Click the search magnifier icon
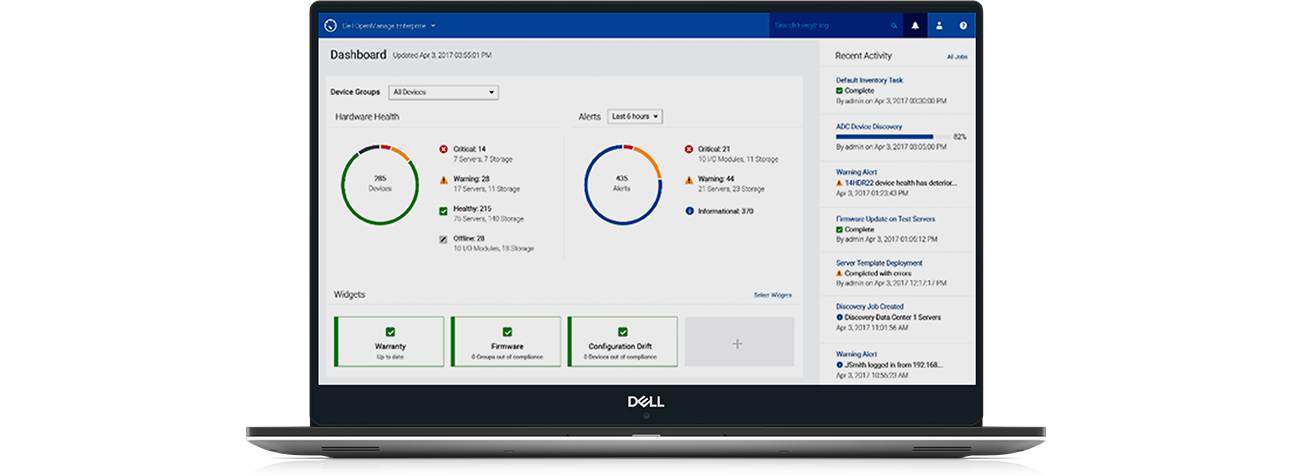1293x476 pixels. [x=894, y=26]
